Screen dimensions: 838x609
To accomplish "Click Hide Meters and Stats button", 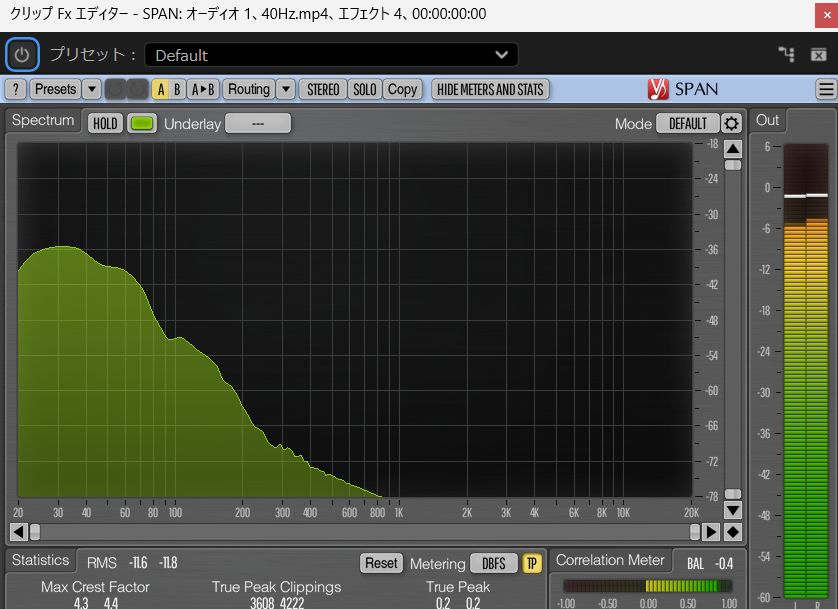I will click(x=490, y=89).
